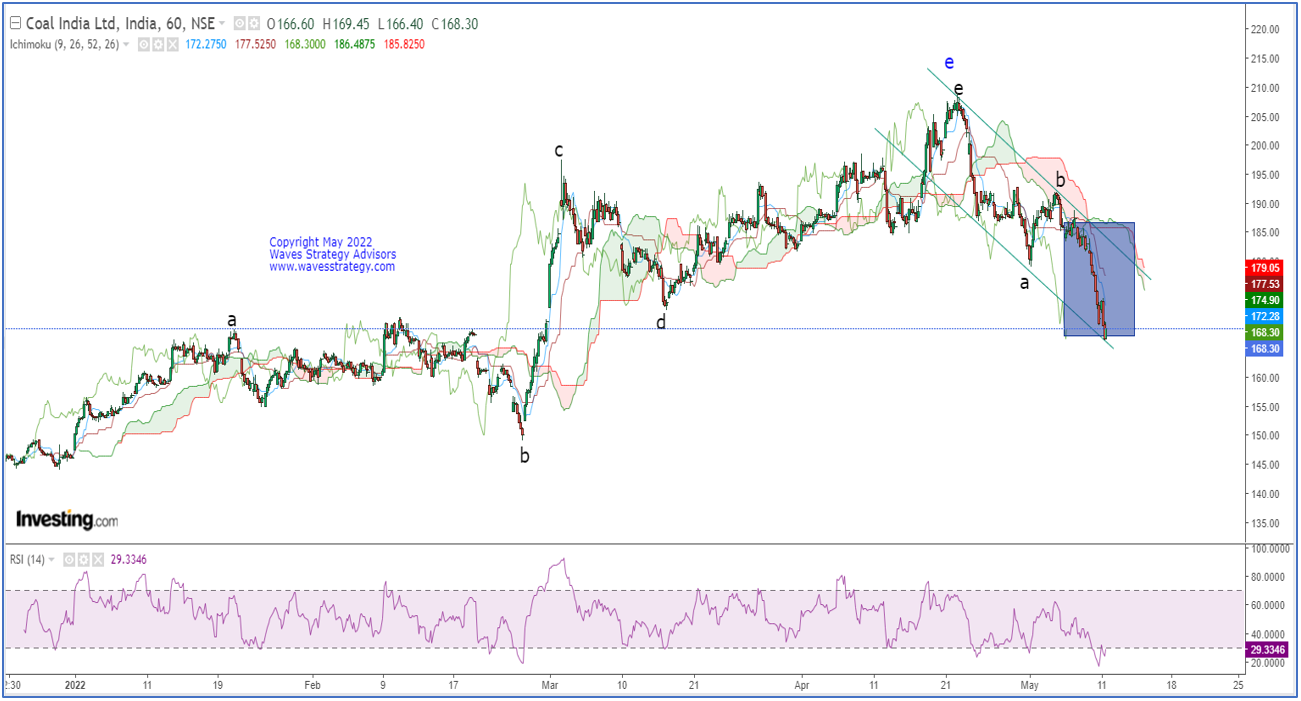Viewport: 1301px width, 701px height.
Task: Open Ichimoku indicator settings gear
Action: (158, 44)
